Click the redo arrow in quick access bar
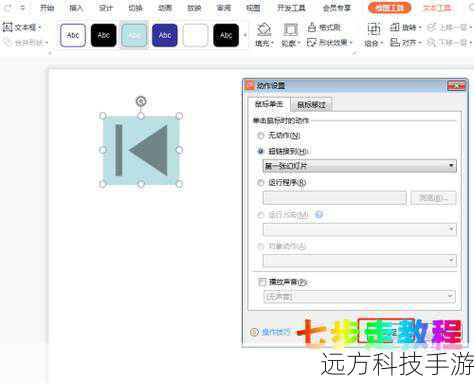474x383 pixels. (x=8, y=8)
